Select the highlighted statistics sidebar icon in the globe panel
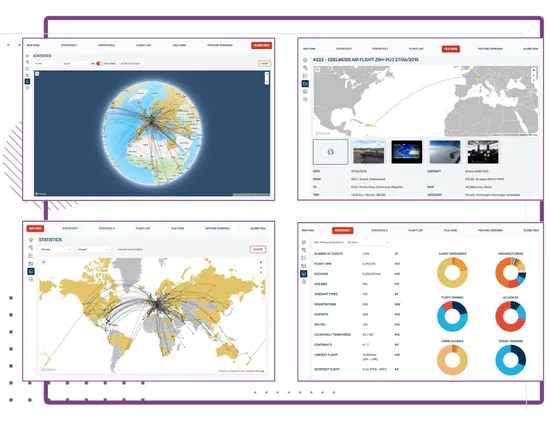Image resolution: width=550 pixels, height=427 pixels. 27,81
